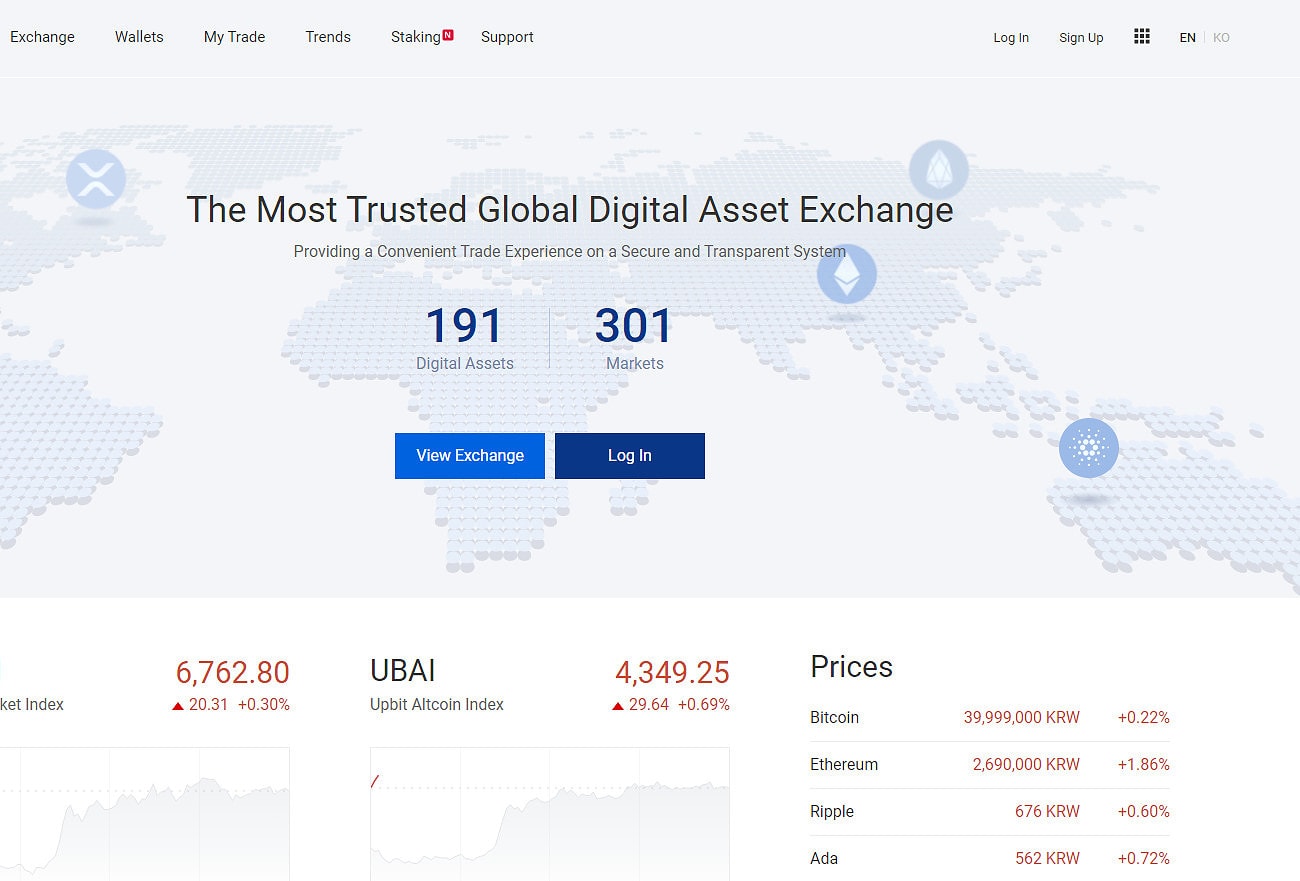The image size is (1300, 881).
Task: Click the dark blue Log In button
Action: coord(630,456)
